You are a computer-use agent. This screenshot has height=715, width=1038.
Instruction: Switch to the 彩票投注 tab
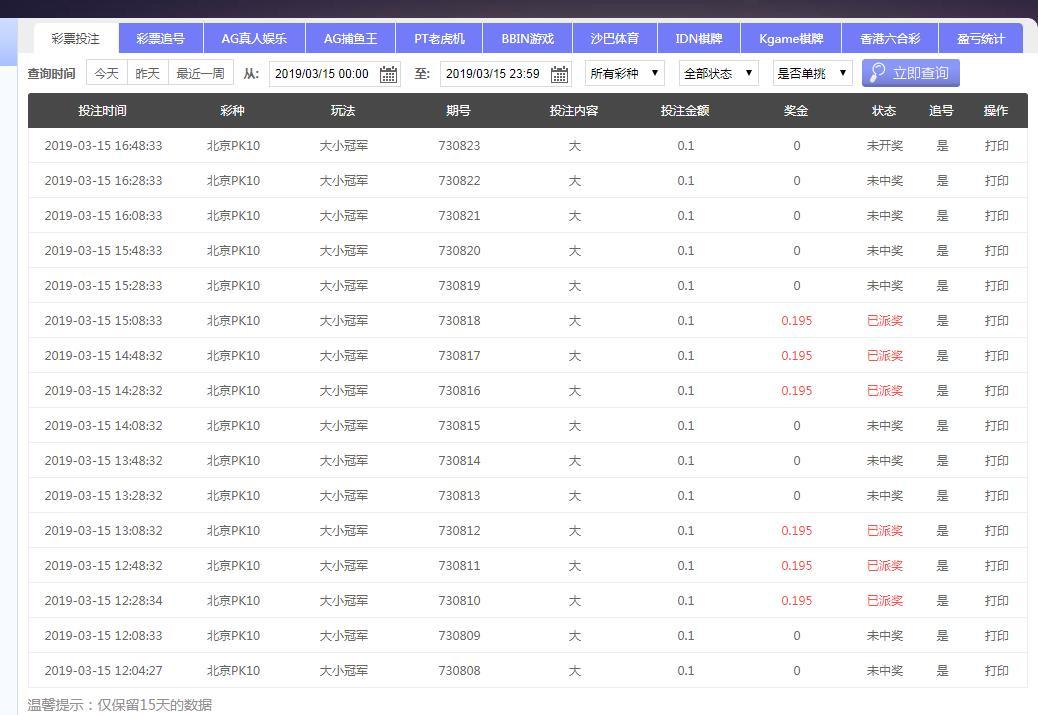[76, 38]
